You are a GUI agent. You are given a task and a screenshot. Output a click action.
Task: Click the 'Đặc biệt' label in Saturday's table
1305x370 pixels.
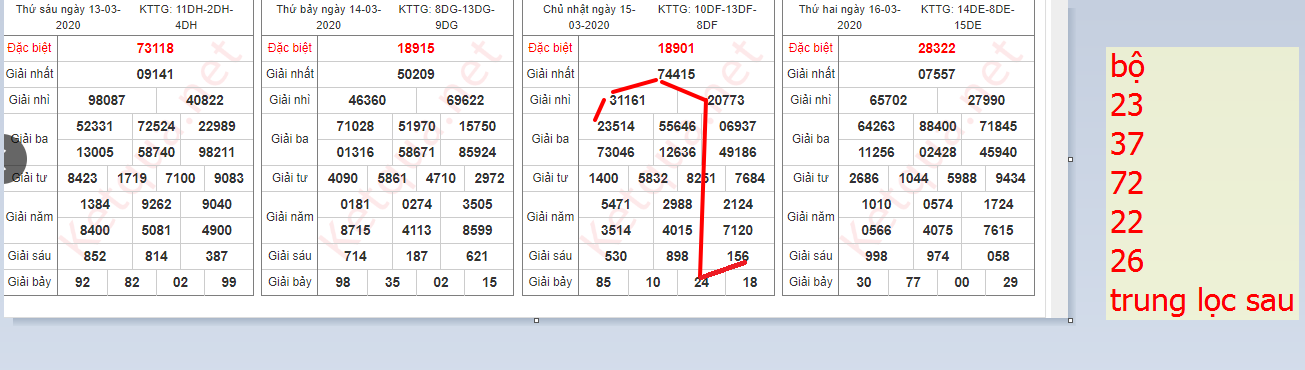pyautogui.click(x=289, y=48)
